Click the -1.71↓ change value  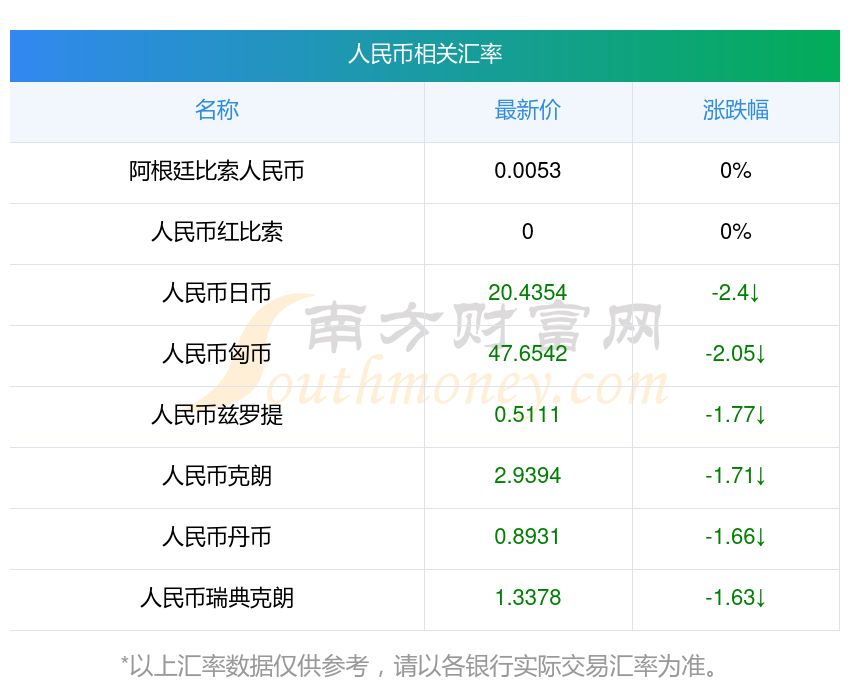pyautogui.click(x=736, y=476)
